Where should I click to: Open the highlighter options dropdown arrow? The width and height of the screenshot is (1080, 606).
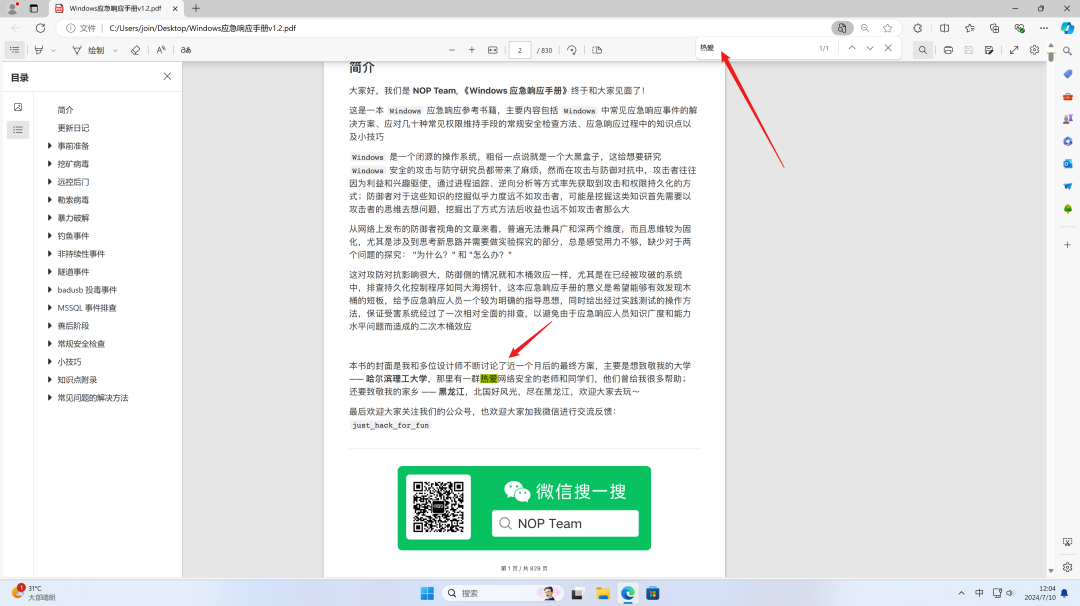52,48
